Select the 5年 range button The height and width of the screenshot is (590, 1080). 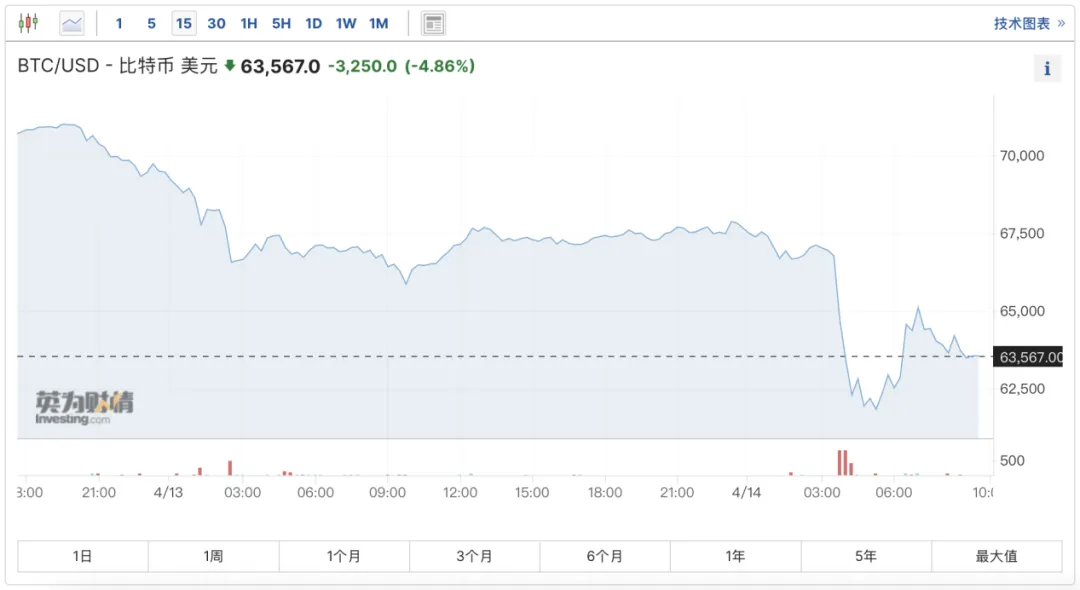click(x=866, y=556)
